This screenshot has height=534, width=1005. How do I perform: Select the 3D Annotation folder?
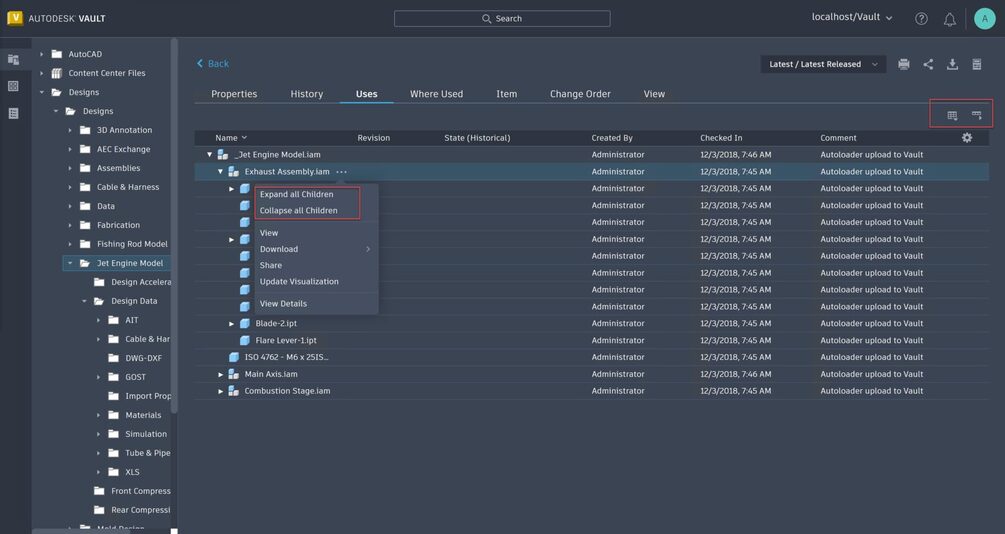tap(124, 130)
